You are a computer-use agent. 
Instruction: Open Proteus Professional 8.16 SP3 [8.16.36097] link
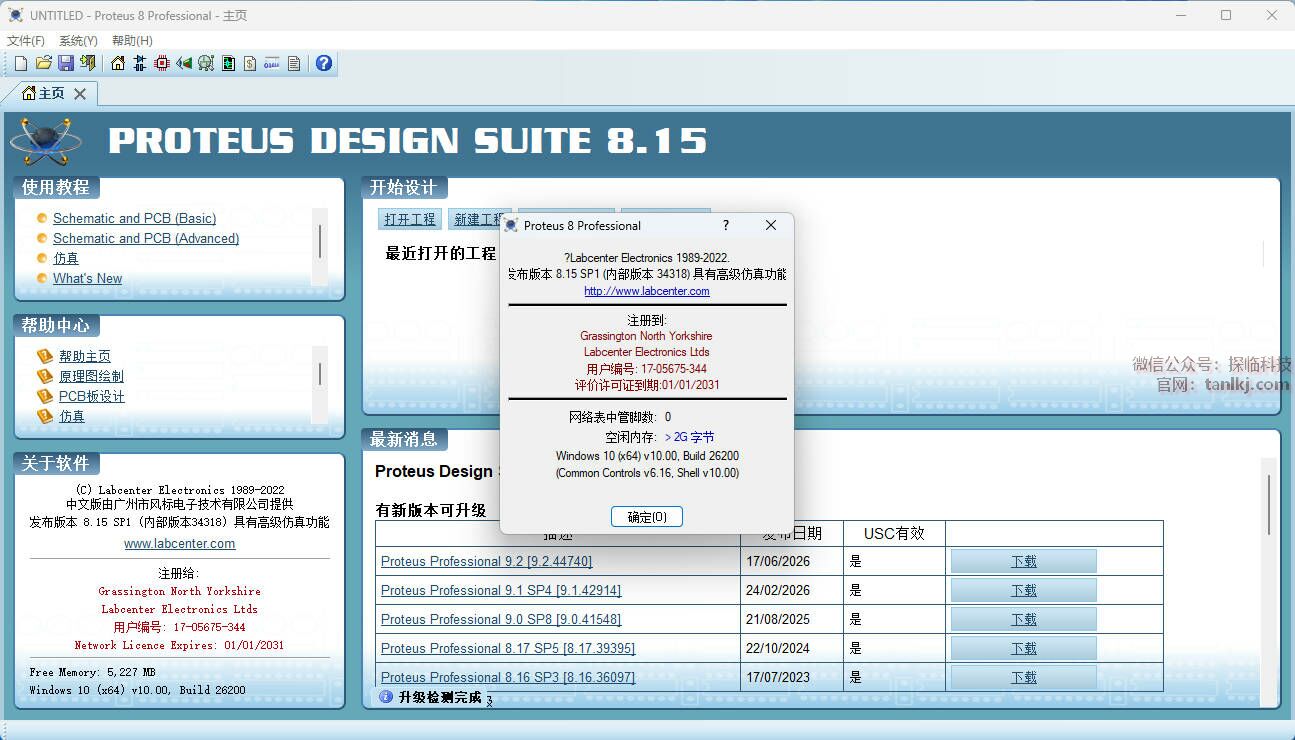point(508,677)
